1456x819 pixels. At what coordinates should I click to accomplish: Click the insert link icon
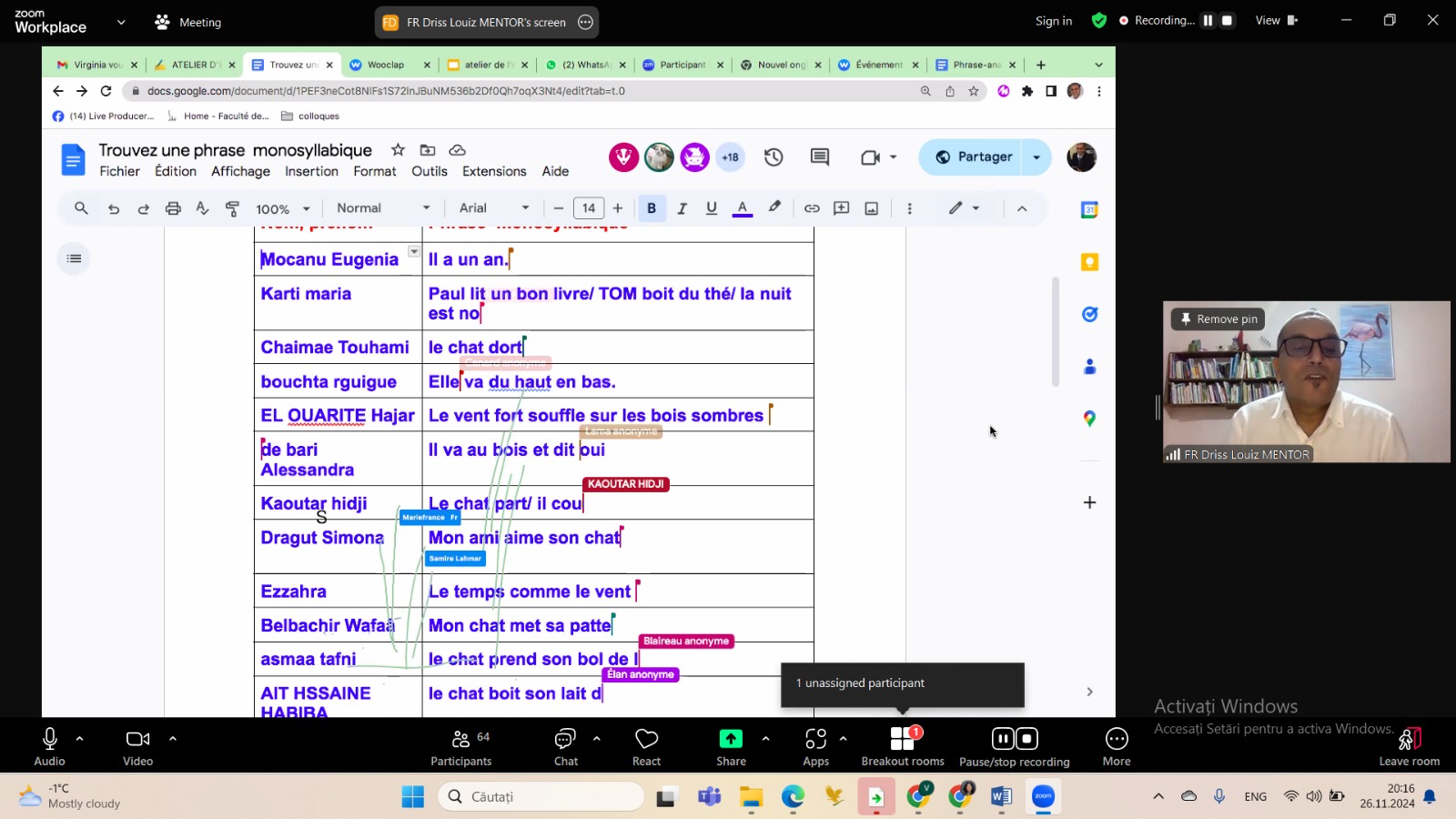pos(812,208)
